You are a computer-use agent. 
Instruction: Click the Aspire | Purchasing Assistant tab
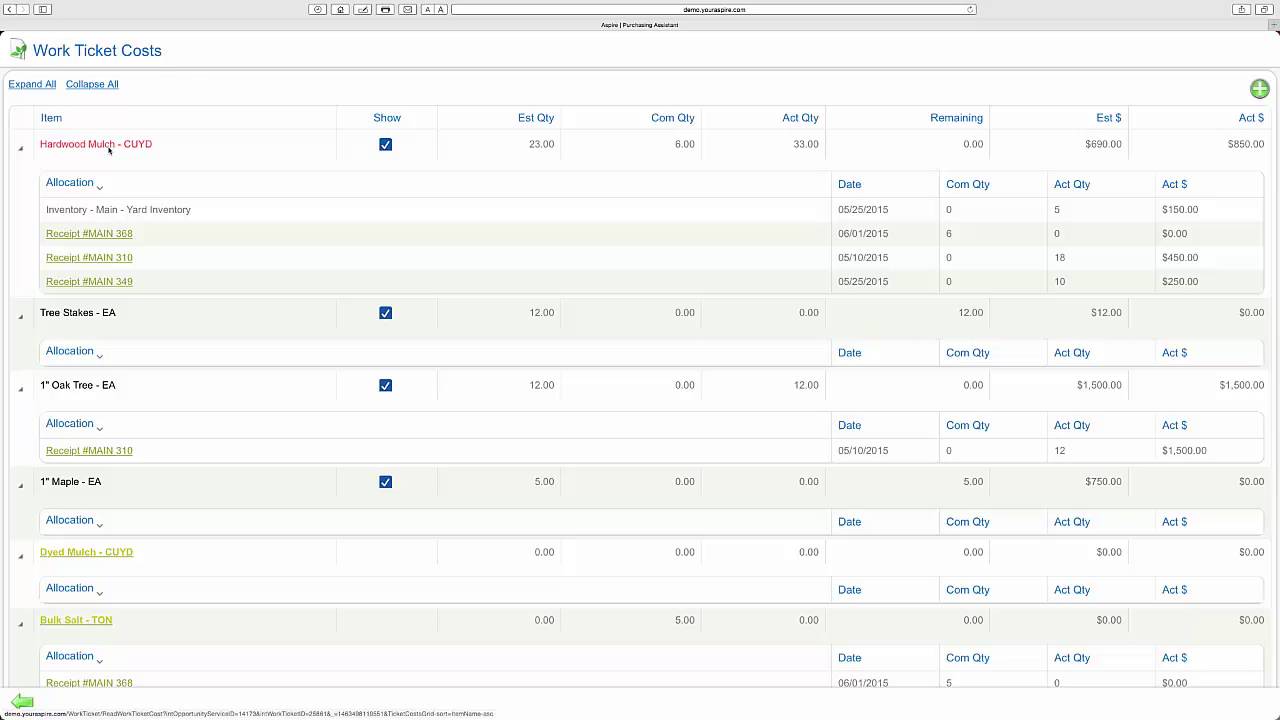640,25
